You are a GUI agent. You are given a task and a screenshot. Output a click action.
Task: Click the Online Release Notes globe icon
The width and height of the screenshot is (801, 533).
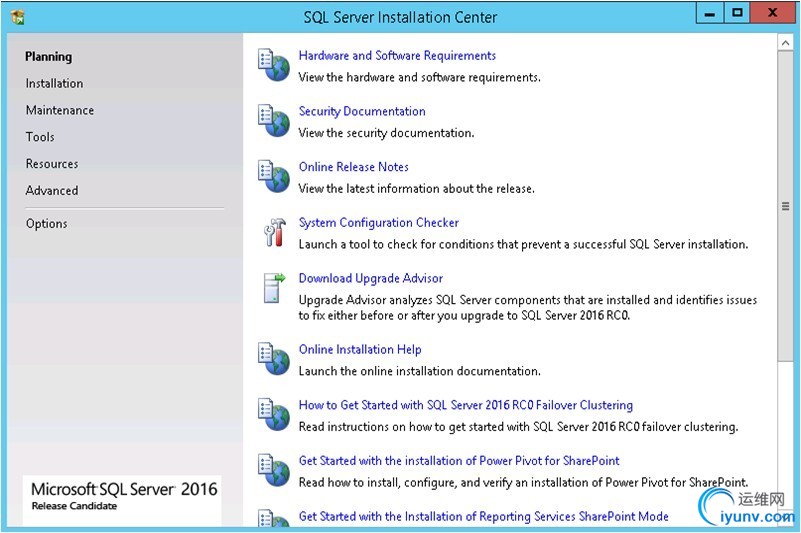(x=274, y=176)
